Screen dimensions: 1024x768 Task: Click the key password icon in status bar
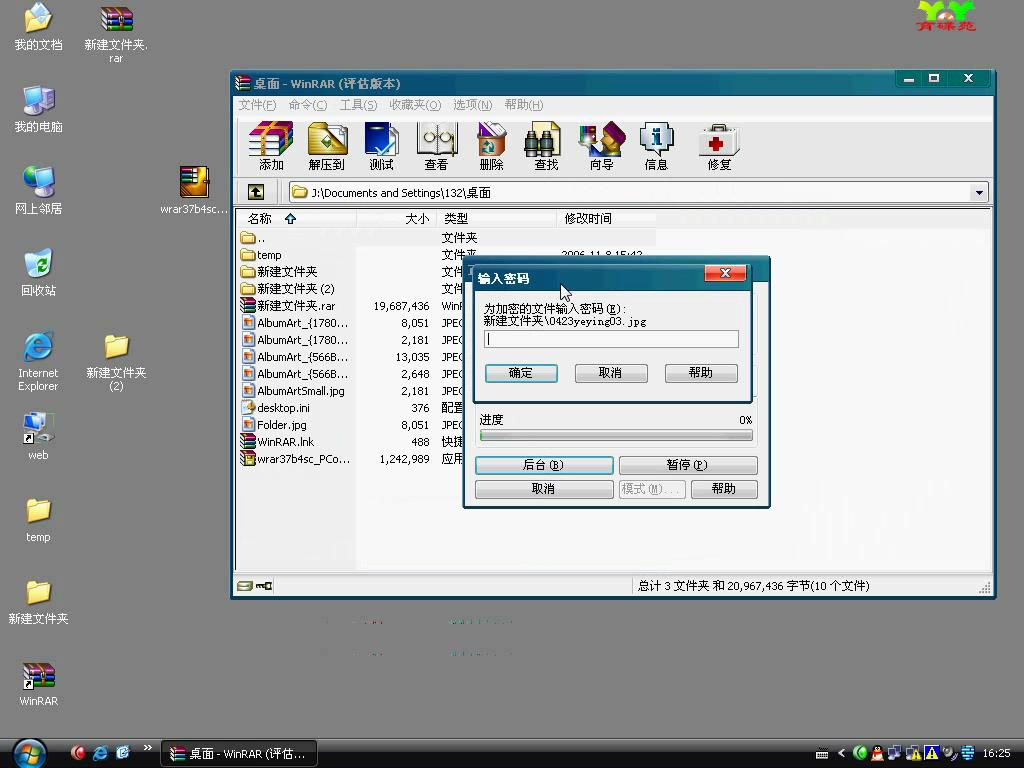pyautogui.click(x=264, y=586)
